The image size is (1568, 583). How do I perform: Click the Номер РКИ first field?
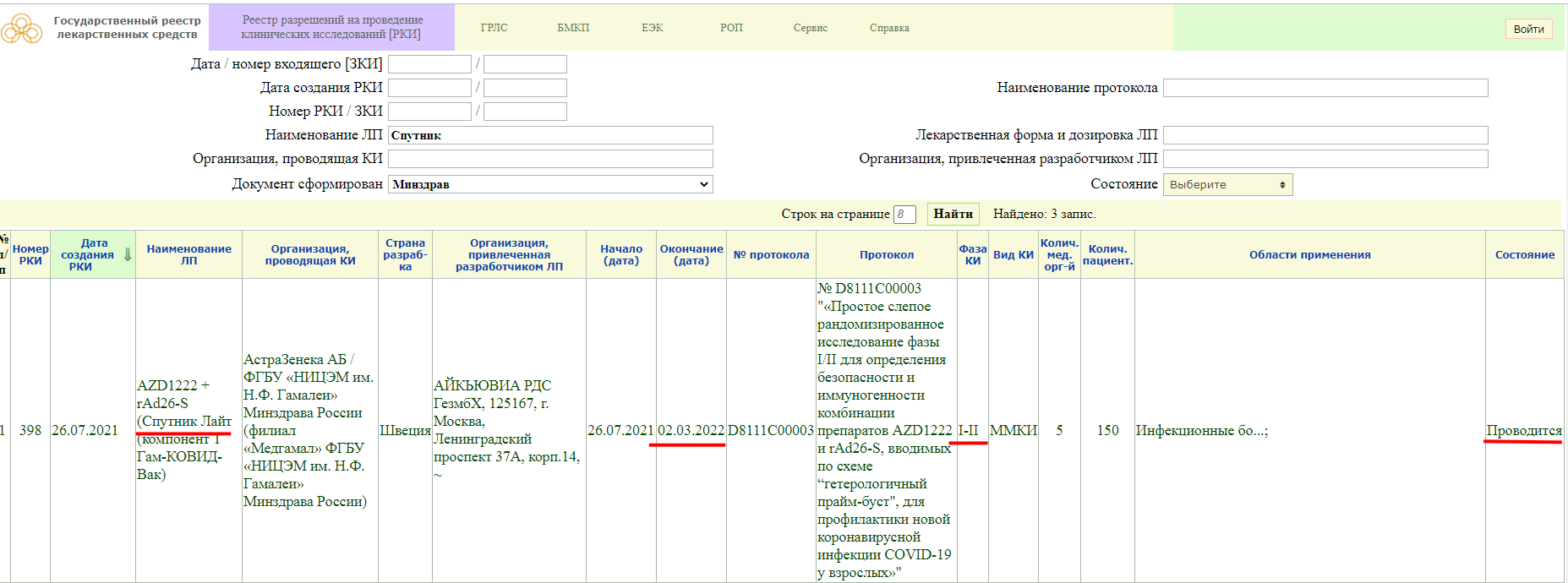(x=429, y=112)
